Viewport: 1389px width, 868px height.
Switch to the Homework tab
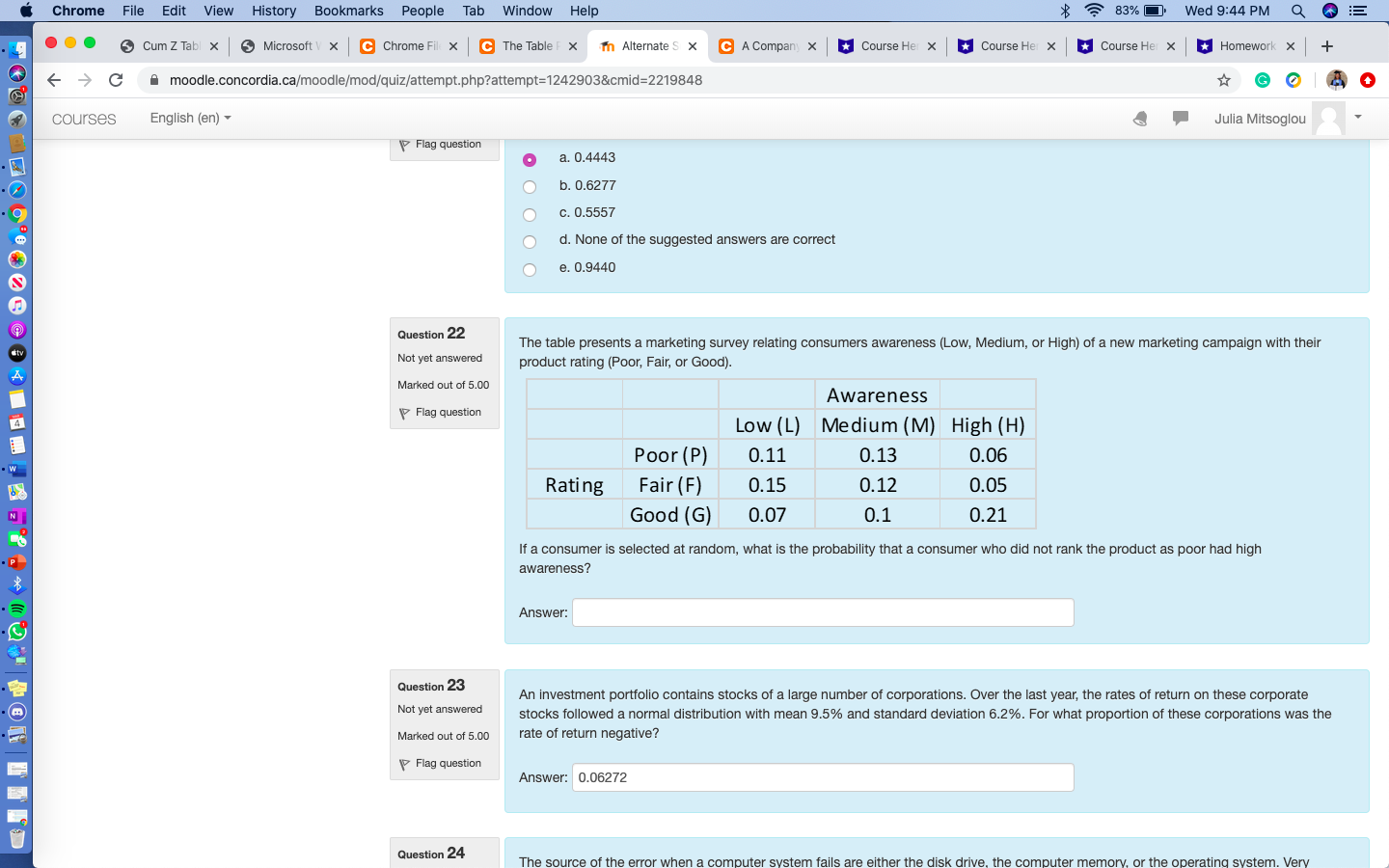pos(1247,46)
